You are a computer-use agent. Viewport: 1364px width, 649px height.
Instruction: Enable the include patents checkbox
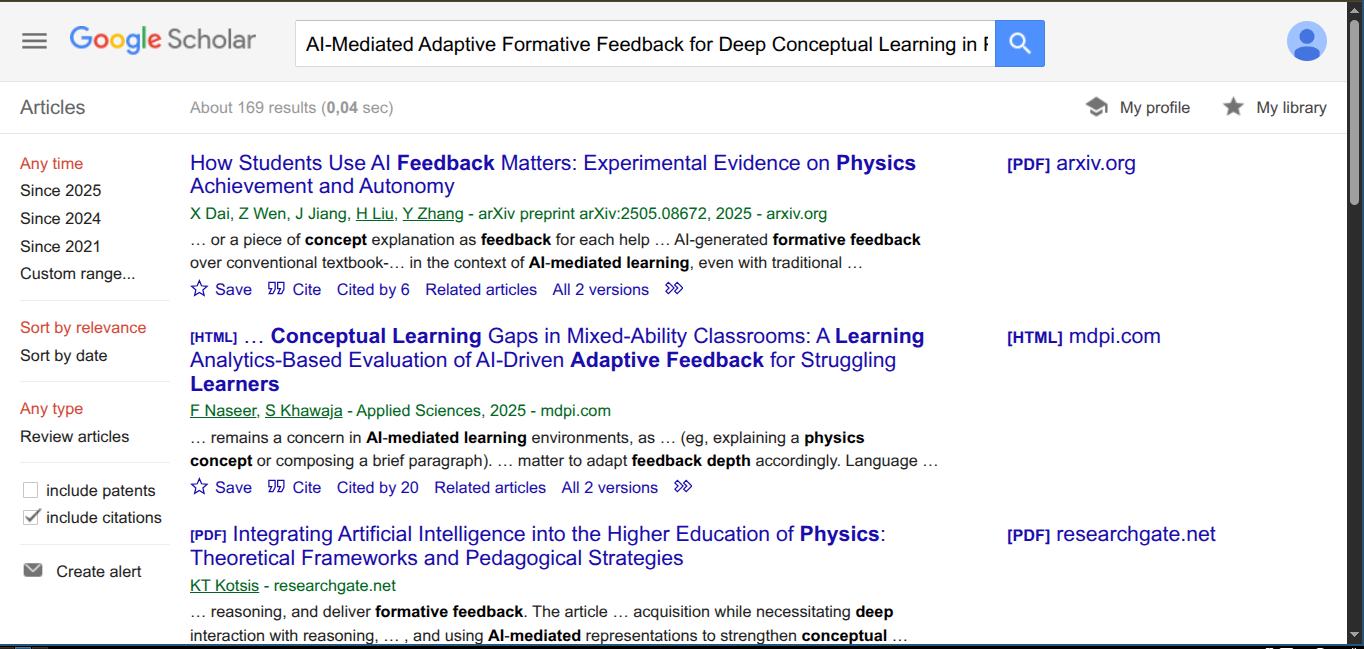pos(31,490)
